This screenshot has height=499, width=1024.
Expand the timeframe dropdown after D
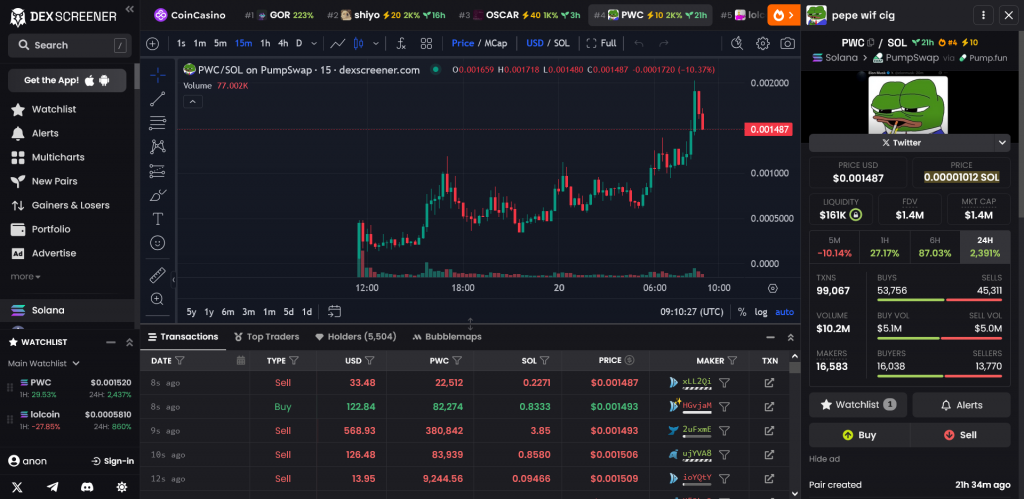[x=314, y=44]
